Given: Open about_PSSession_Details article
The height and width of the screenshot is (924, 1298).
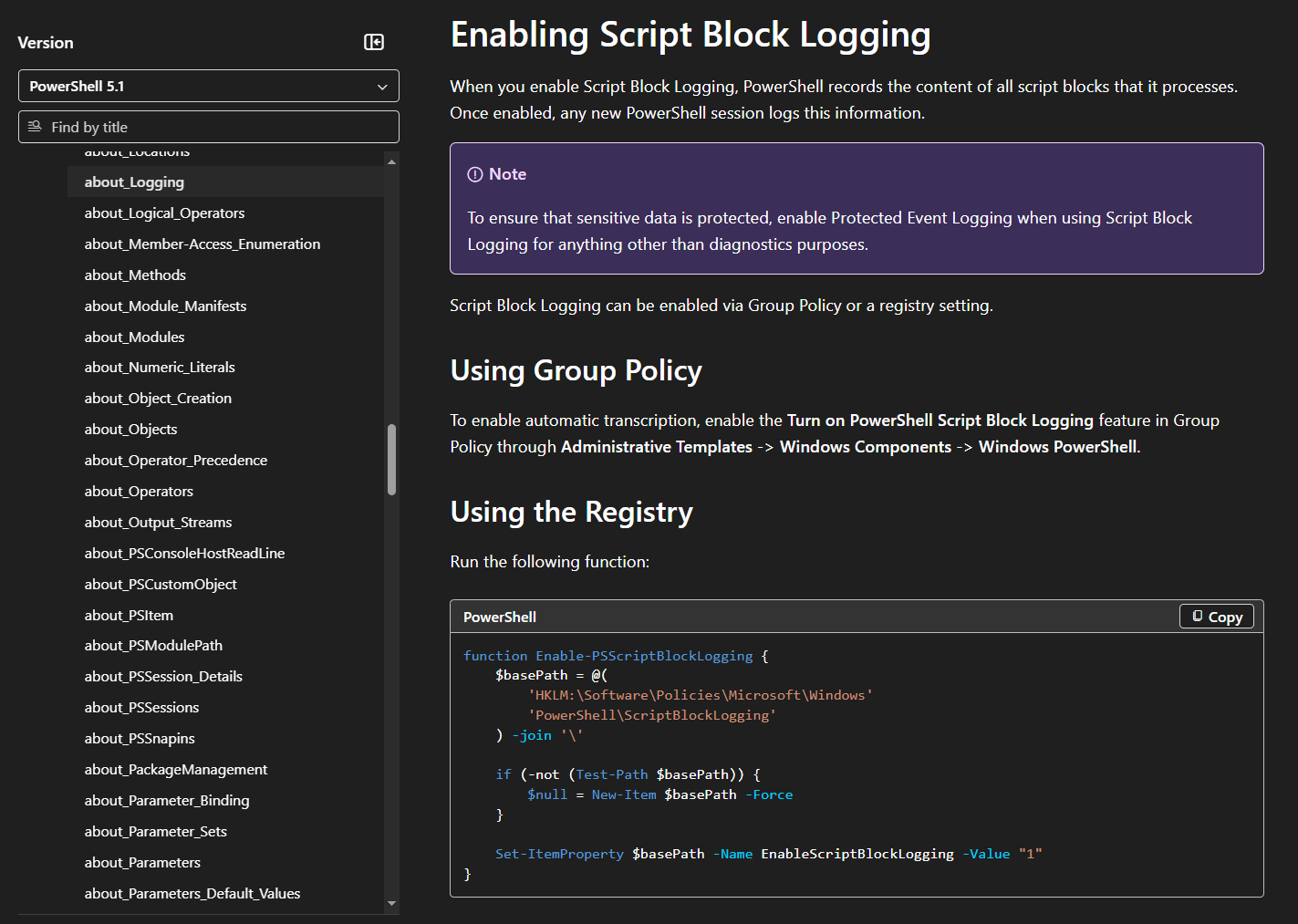Looking at the screenshot, I should [163, 677].
